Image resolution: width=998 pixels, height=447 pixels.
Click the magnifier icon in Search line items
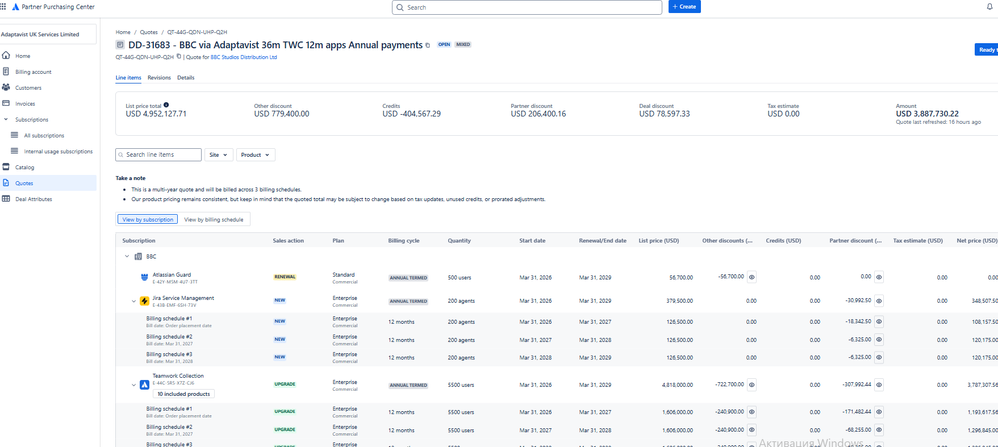tap(122, 155)
